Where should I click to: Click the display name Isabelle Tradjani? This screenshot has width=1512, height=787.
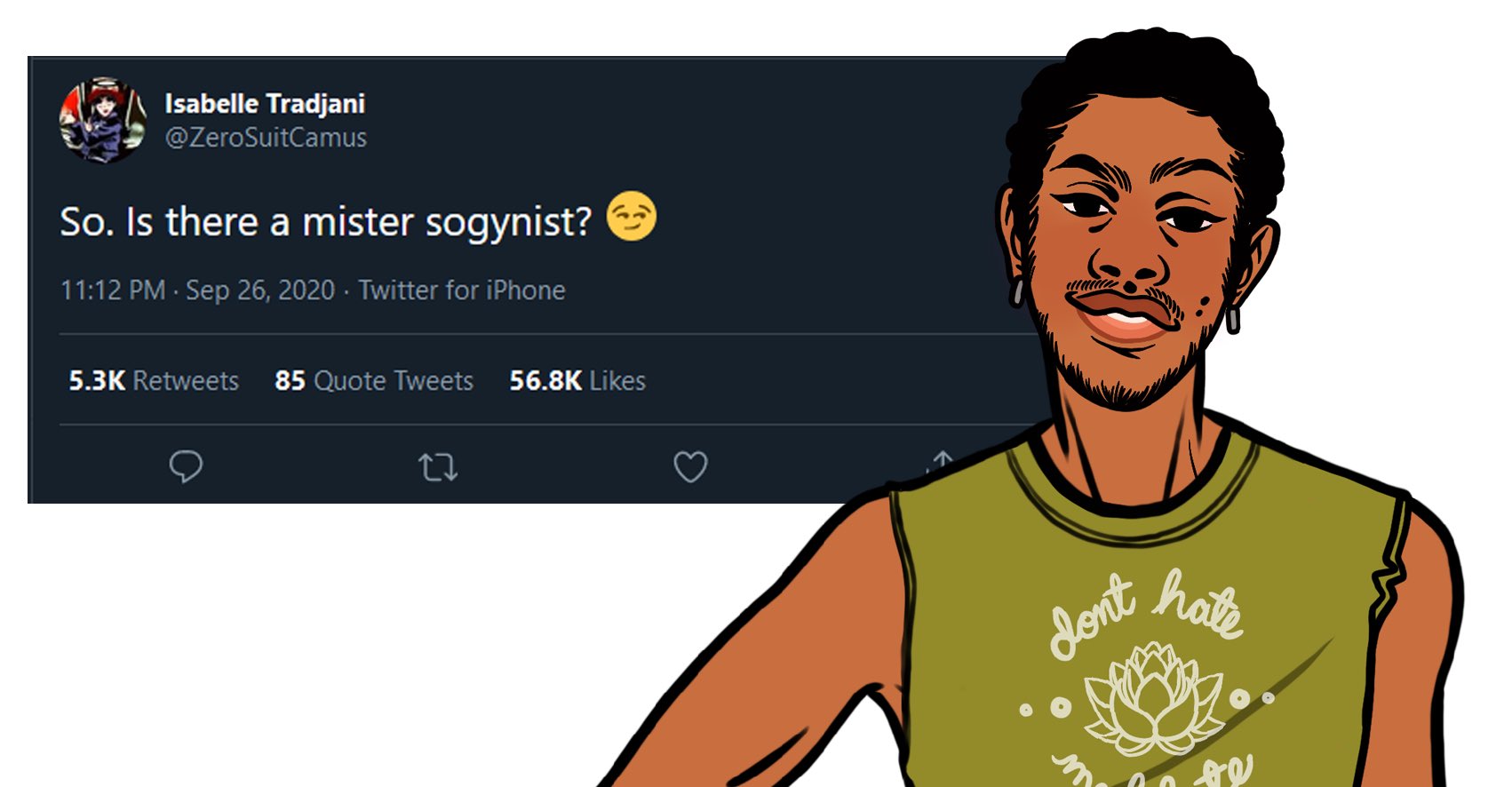(x=265, y=103)
